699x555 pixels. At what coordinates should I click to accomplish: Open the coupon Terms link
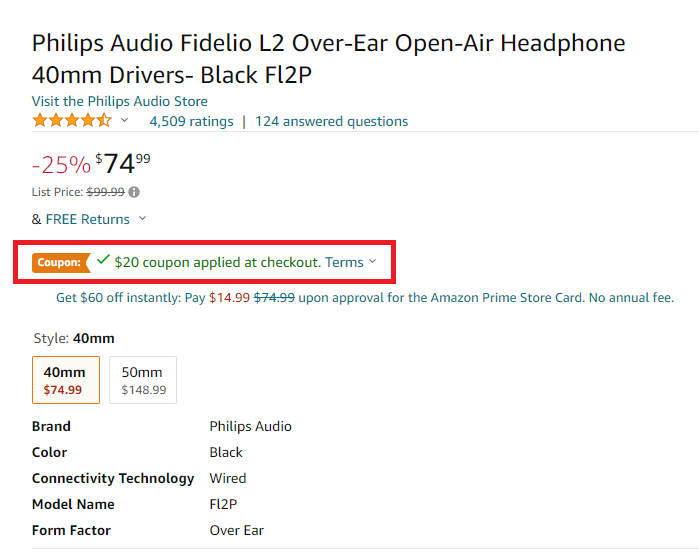[344, 262]
